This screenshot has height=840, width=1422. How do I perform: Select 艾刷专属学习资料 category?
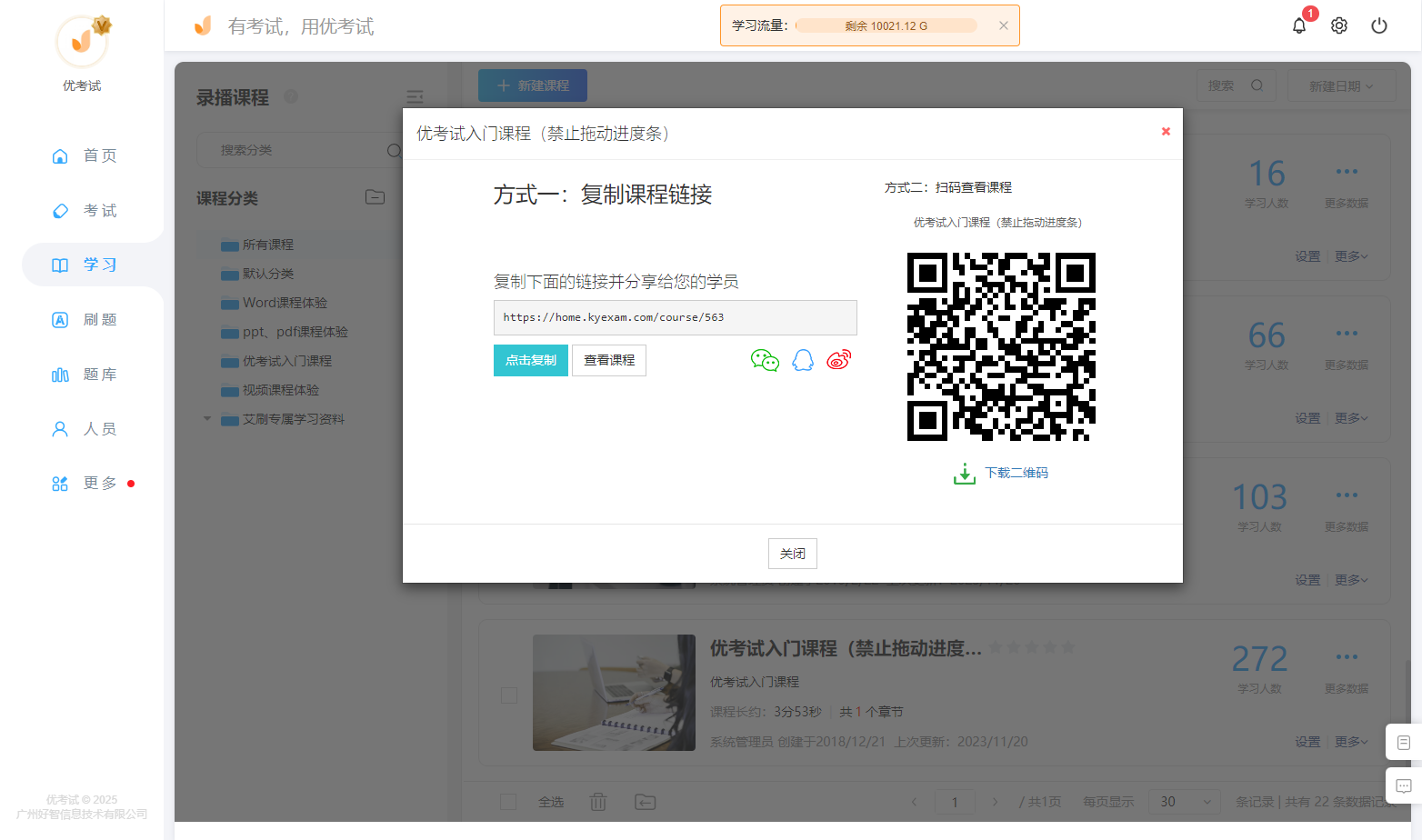(294, 419)
